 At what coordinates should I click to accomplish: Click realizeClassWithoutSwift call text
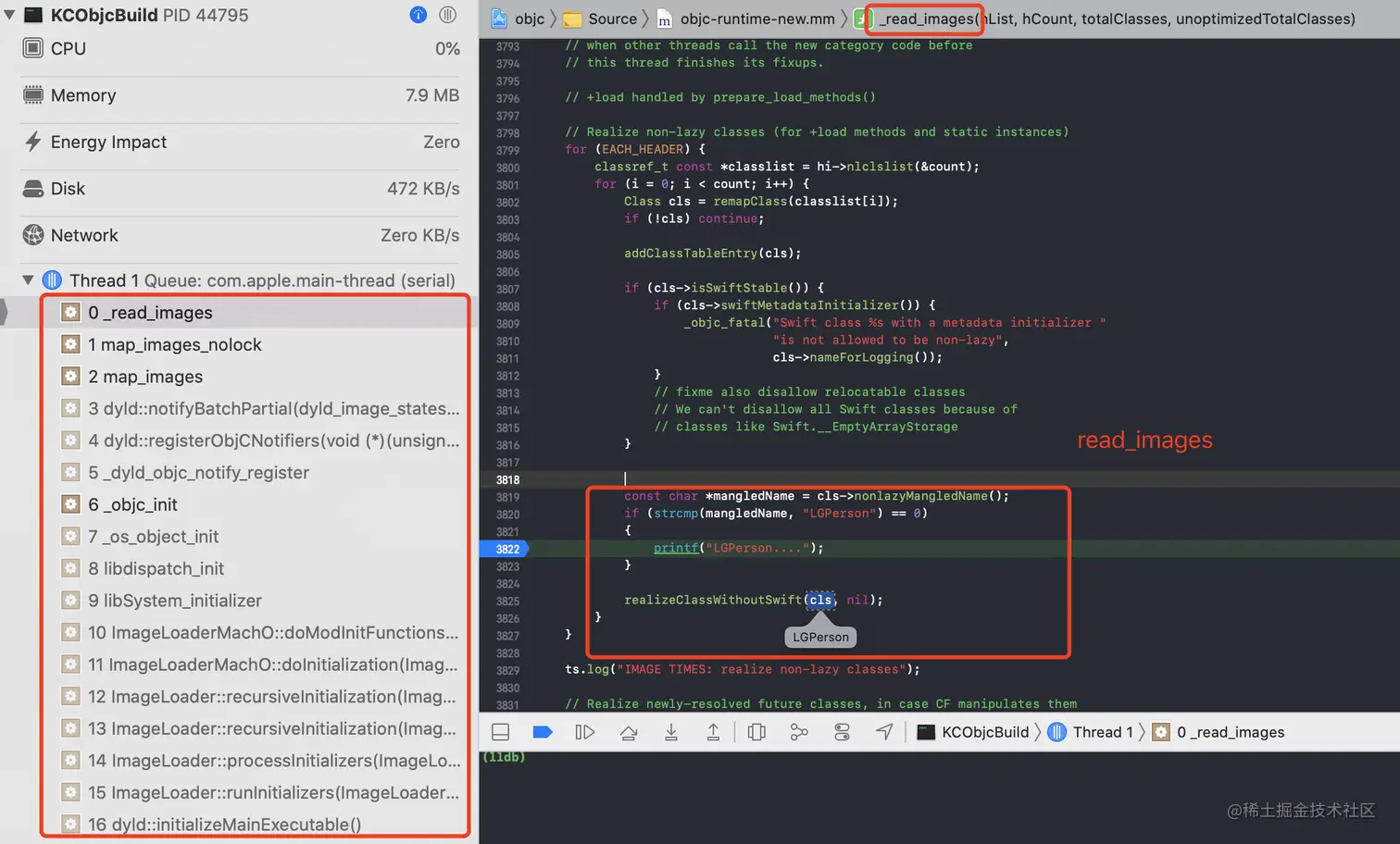click(712, 600)
